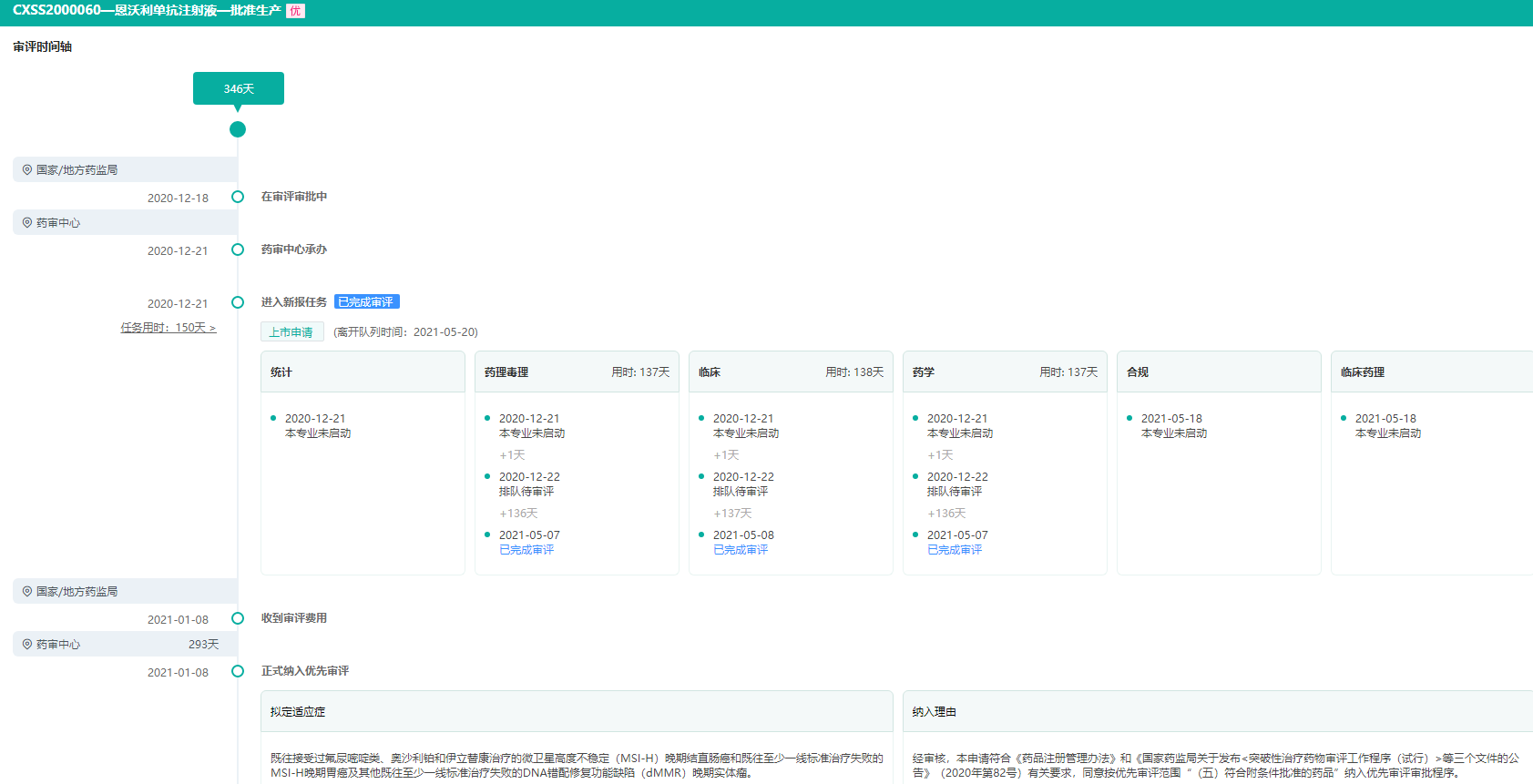Click the pin icon of 国家/地方药监局 above 2020-12-18

[x=27, y=169]
